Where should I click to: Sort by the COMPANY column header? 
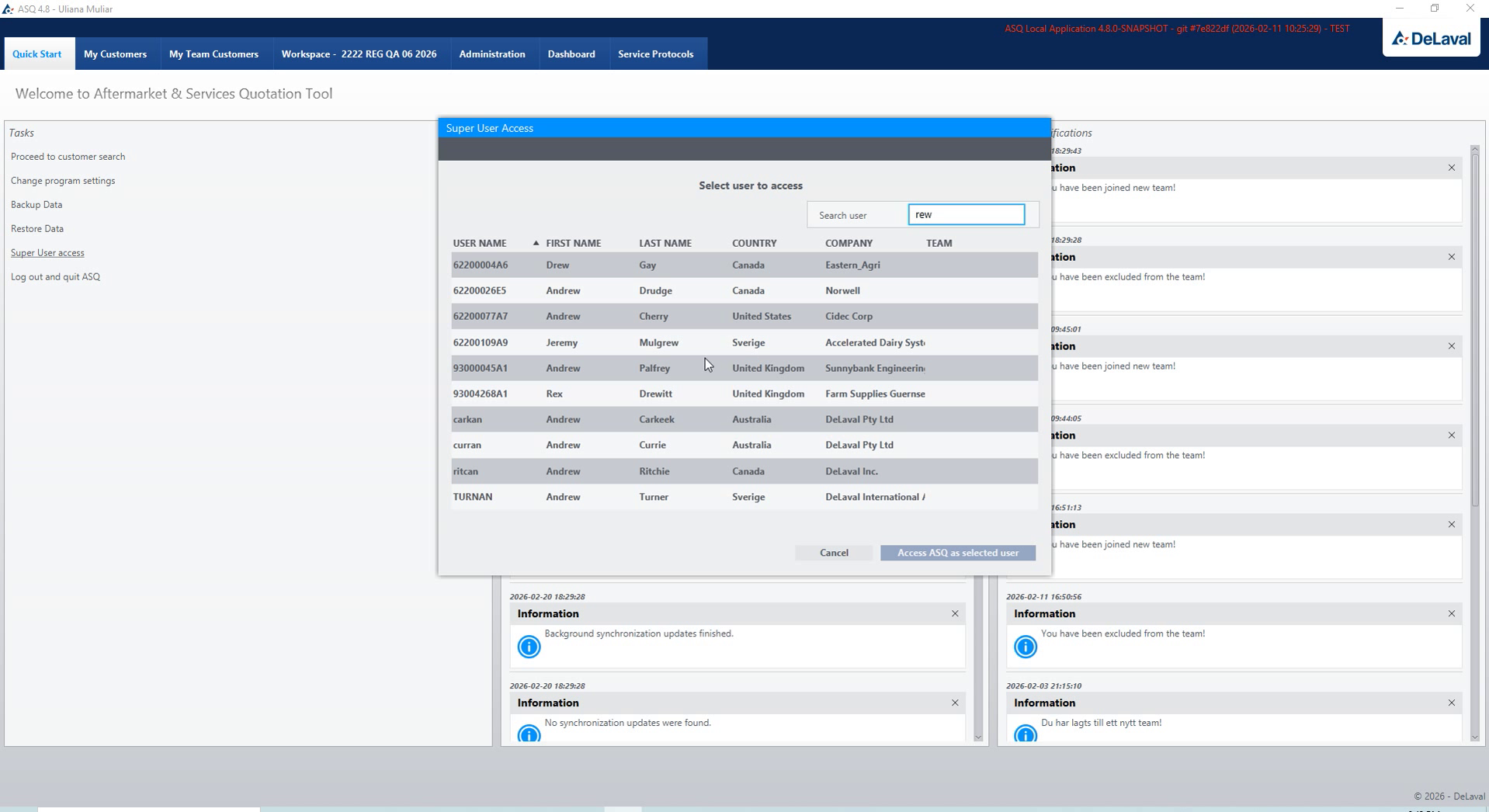849,243
